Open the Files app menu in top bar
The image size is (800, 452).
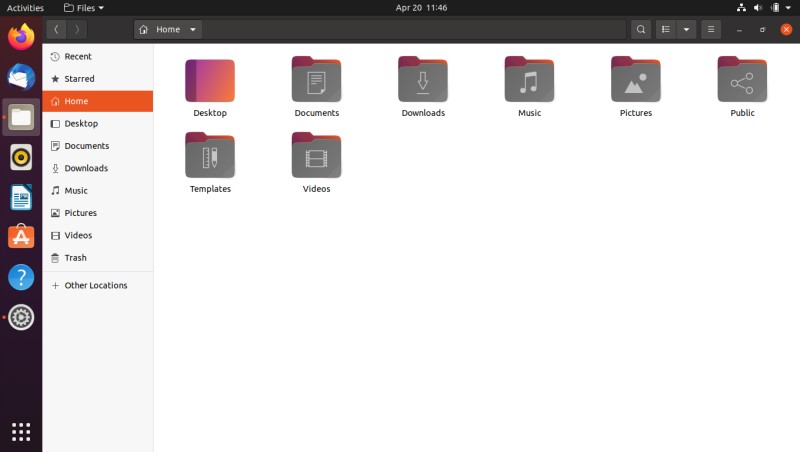click(84, 8)
